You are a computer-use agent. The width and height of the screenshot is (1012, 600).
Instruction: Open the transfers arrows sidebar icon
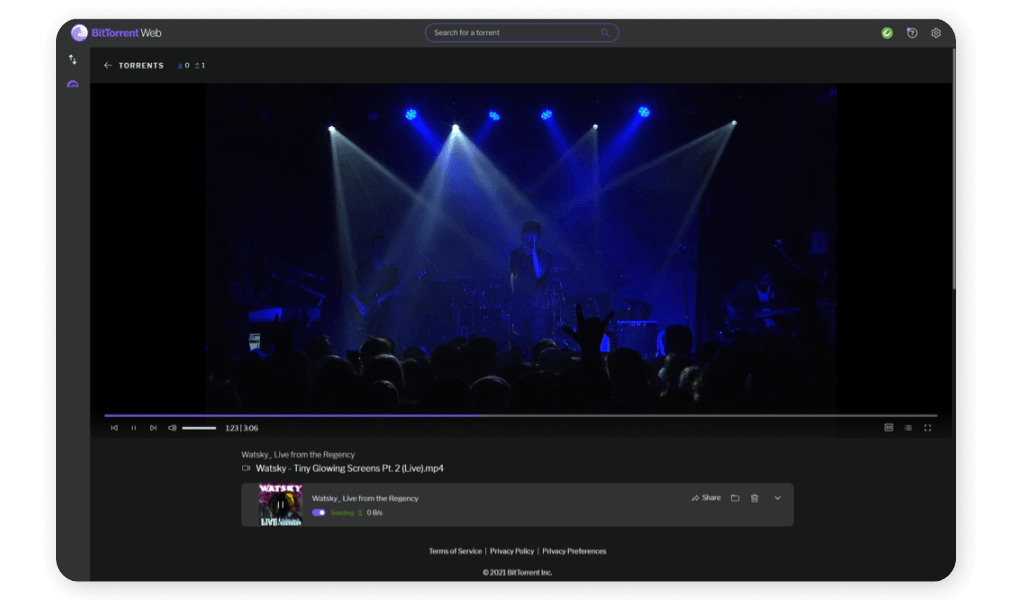(73, 59)
